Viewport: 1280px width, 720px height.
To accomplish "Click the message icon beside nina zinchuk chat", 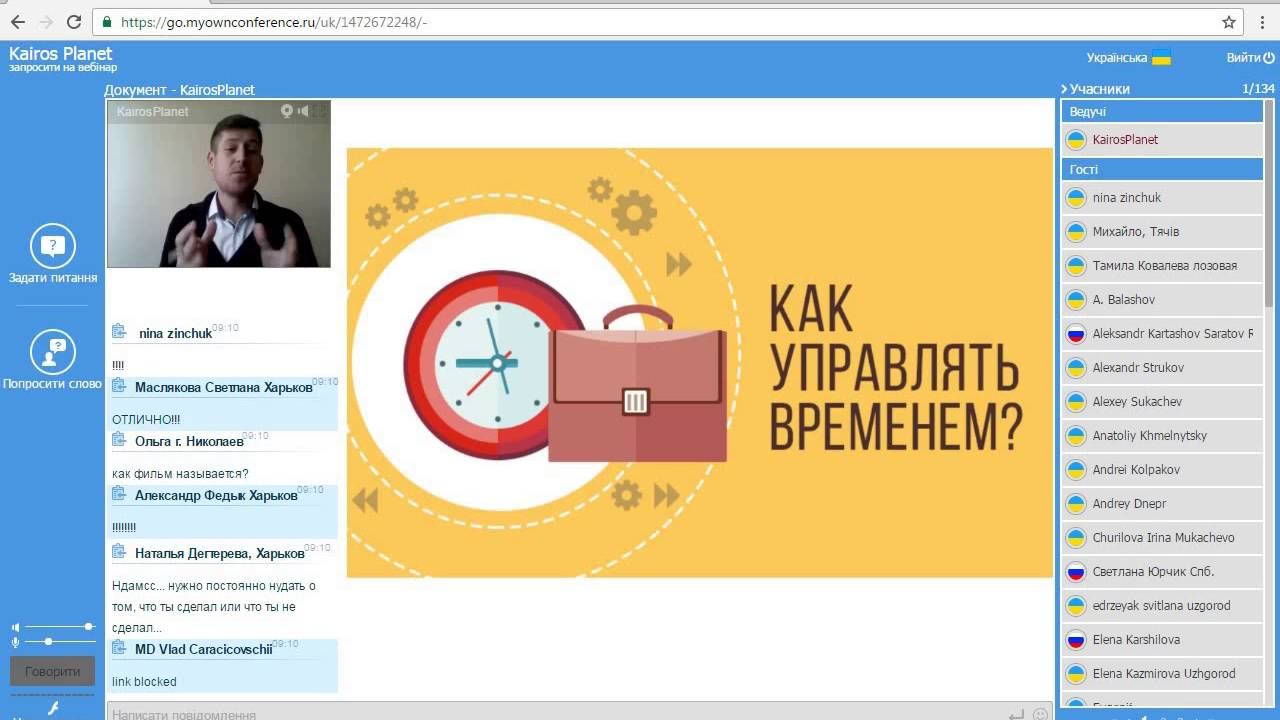I will pos(119,332).
